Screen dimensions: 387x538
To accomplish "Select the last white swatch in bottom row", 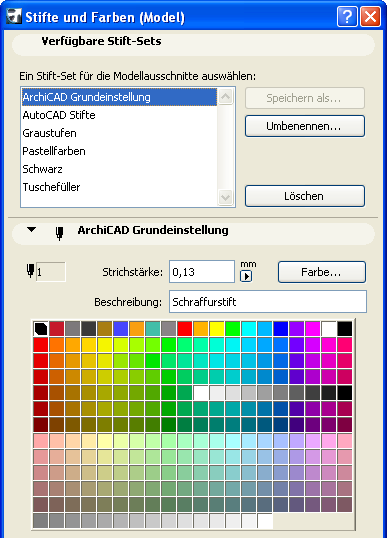I will (265, 521).
